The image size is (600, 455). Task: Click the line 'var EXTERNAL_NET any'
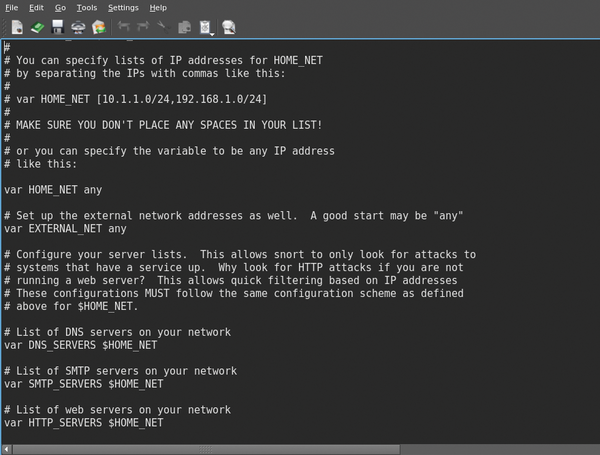pyautogui.click(x=65, y=229)
